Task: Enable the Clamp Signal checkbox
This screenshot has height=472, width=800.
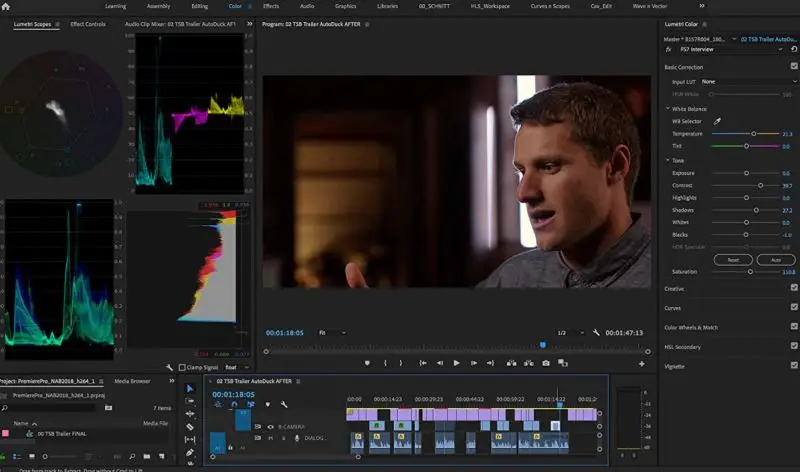Action: click(182, 367)
